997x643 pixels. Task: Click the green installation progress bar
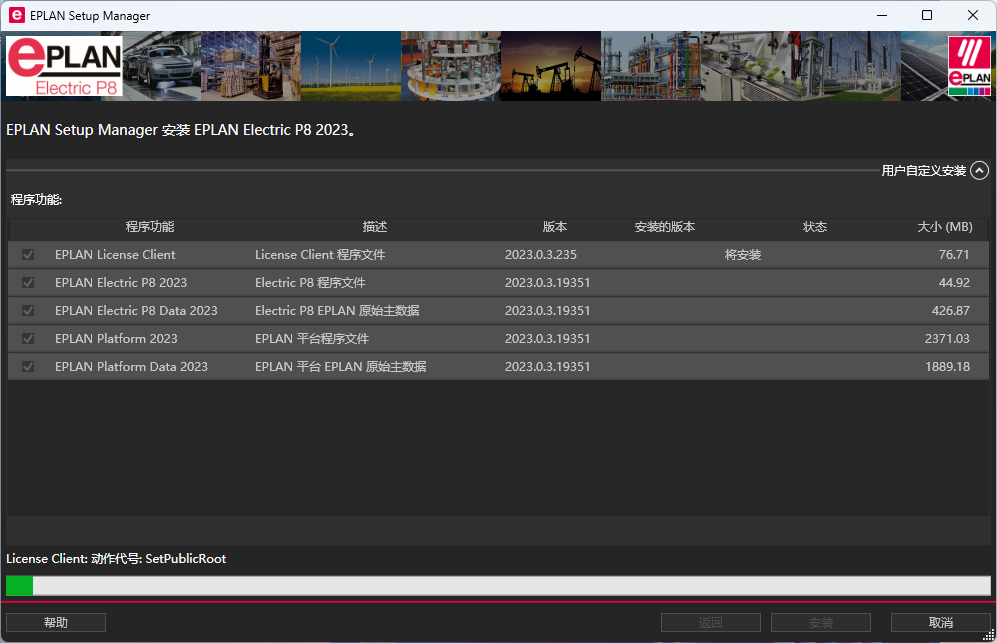(498, 585)
